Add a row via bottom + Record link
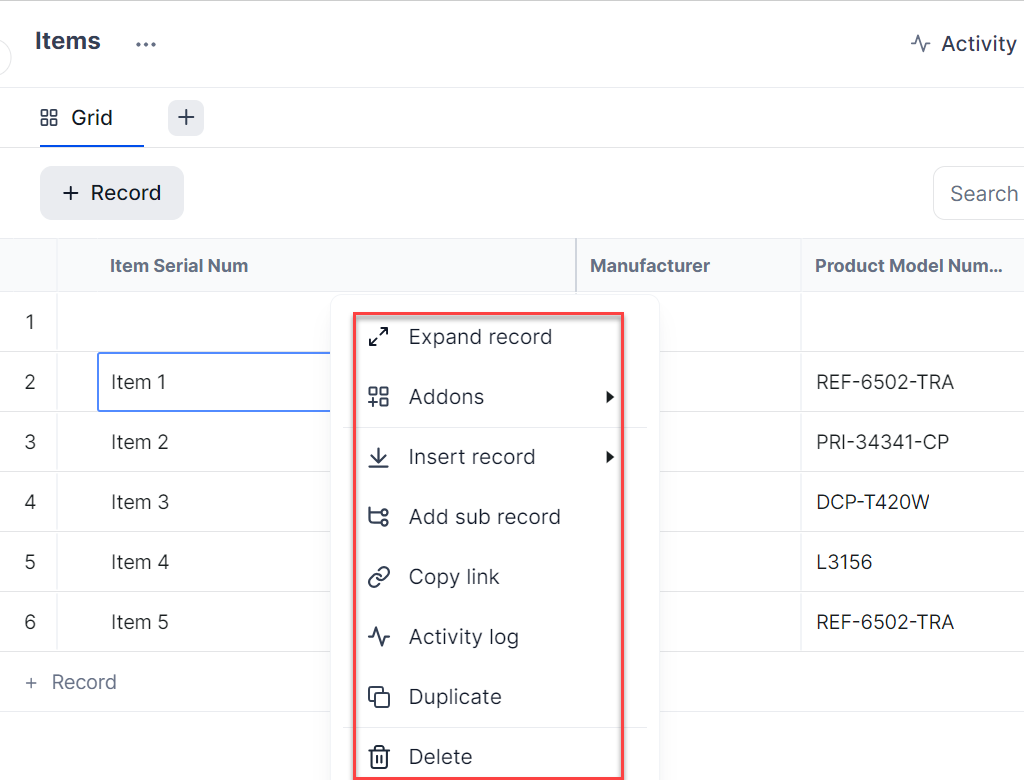This screenshot has width=1024, height=780. coord(72,682)
